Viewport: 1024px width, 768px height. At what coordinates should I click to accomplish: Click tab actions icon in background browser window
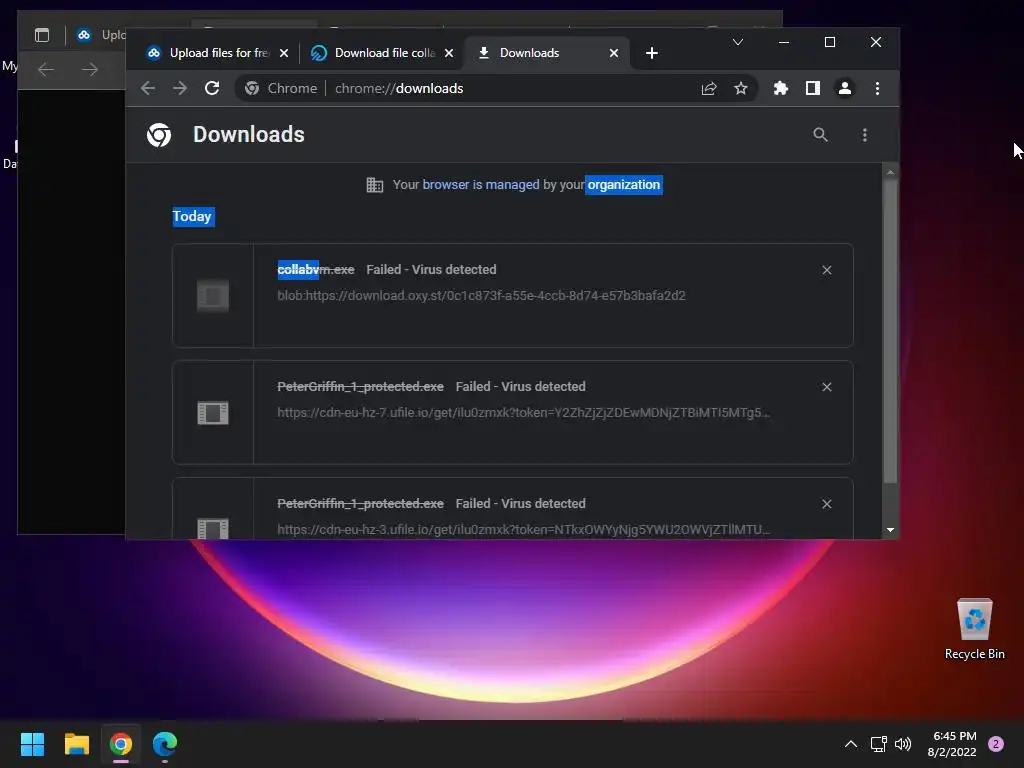coord(42,35)
